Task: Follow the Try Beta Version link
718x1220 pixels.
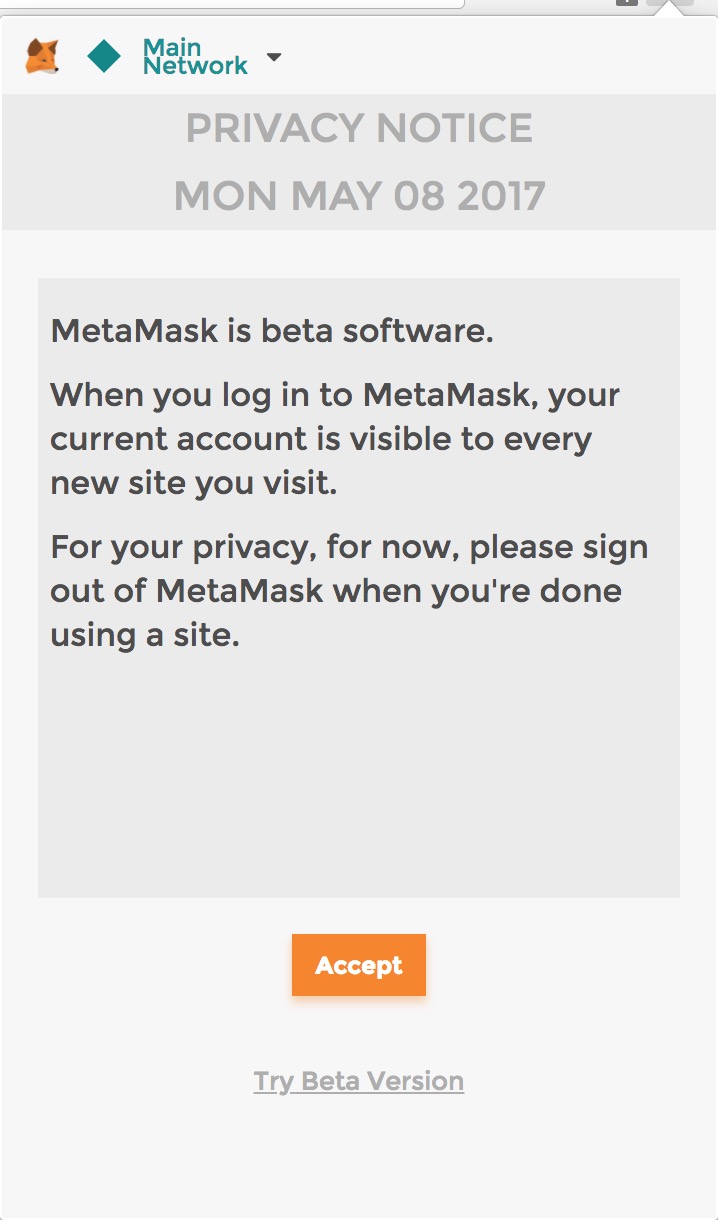Action: pos(359,1081)
